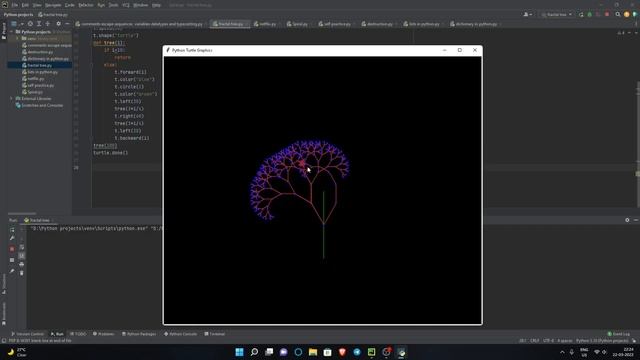Click the wrench icon in Run panel
640x360 pixels.
click(x=12, y=238)
